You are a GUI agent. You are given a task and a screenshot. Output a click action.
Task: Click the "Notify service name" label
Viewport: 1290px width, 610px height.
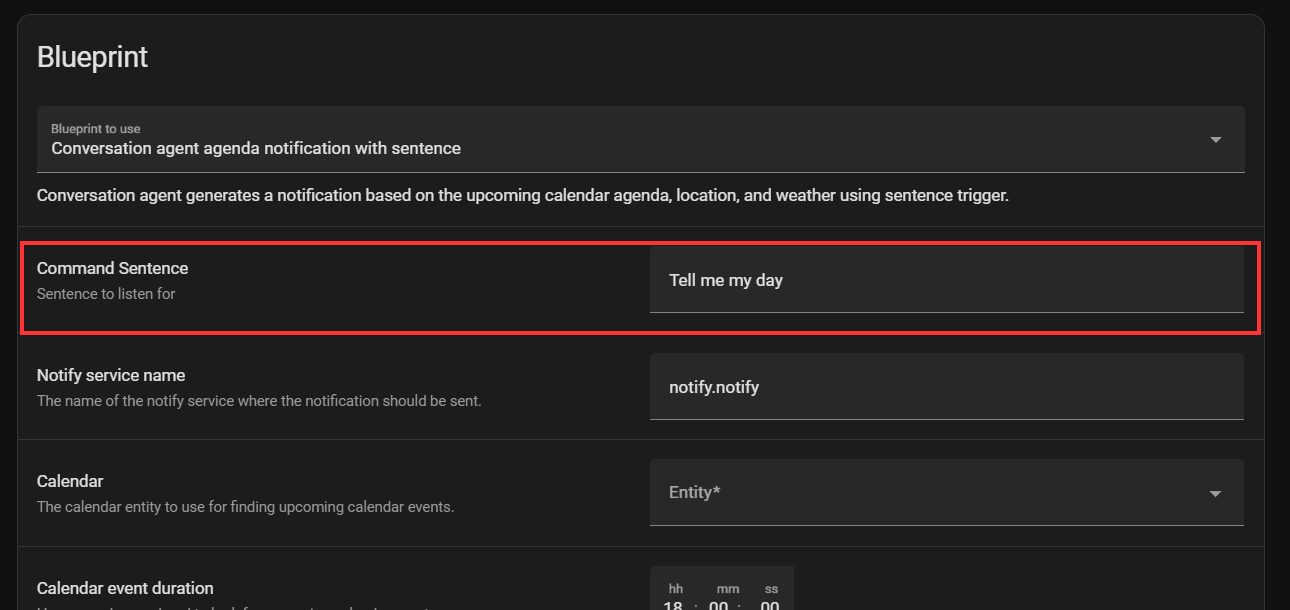[110, 374]
